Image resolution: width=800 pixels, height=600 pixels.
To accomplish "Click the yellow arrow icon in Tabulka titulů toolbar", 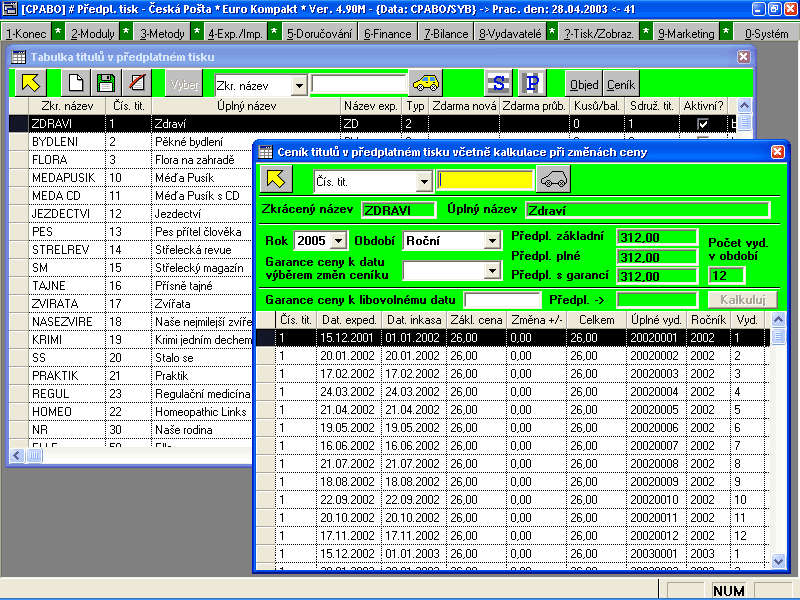I will (x=30, y=83).
